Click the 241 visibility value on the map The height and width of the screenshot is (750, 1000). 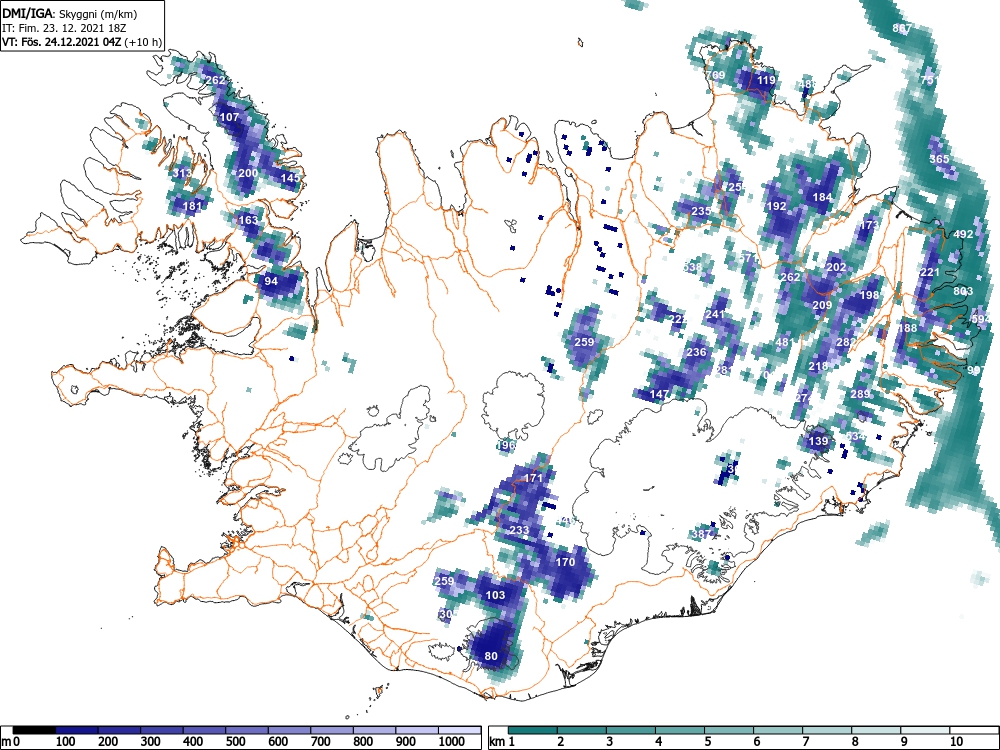coord(715,314)
